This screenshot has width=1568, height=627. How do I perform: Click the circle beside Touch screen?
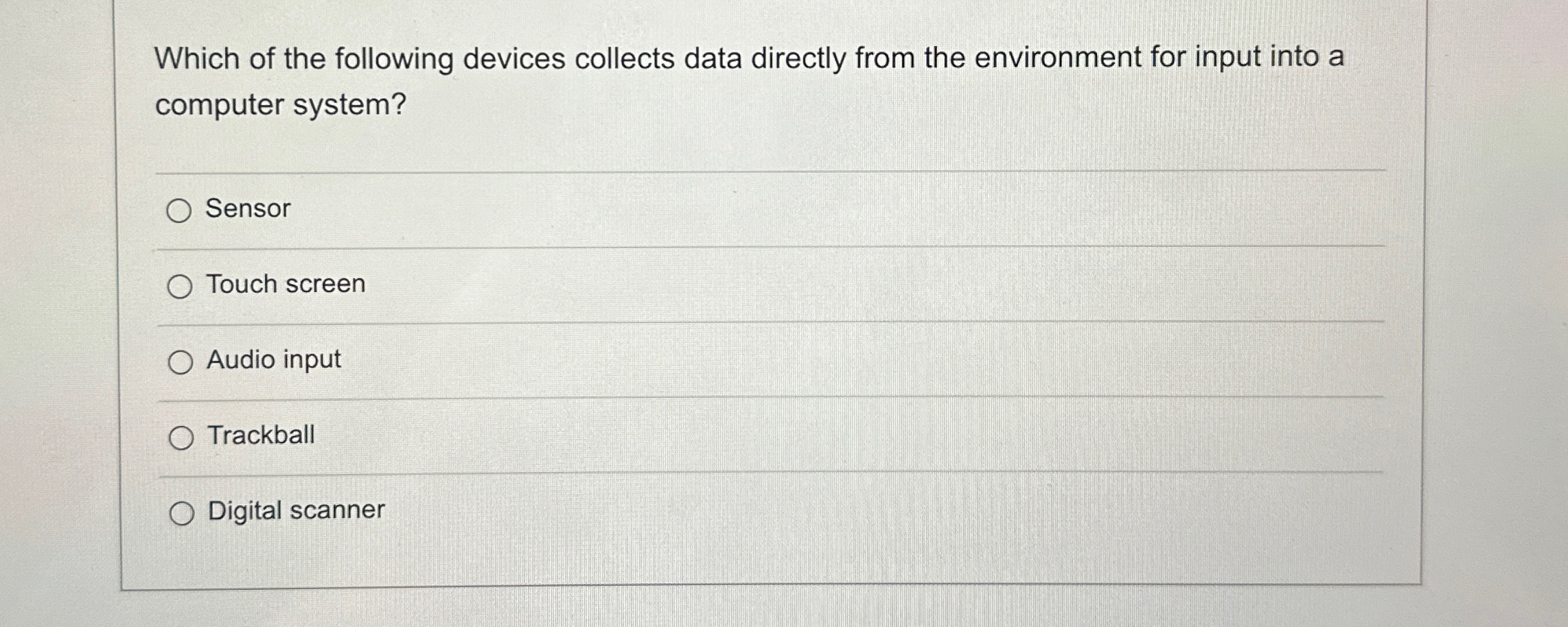point(181,285)
